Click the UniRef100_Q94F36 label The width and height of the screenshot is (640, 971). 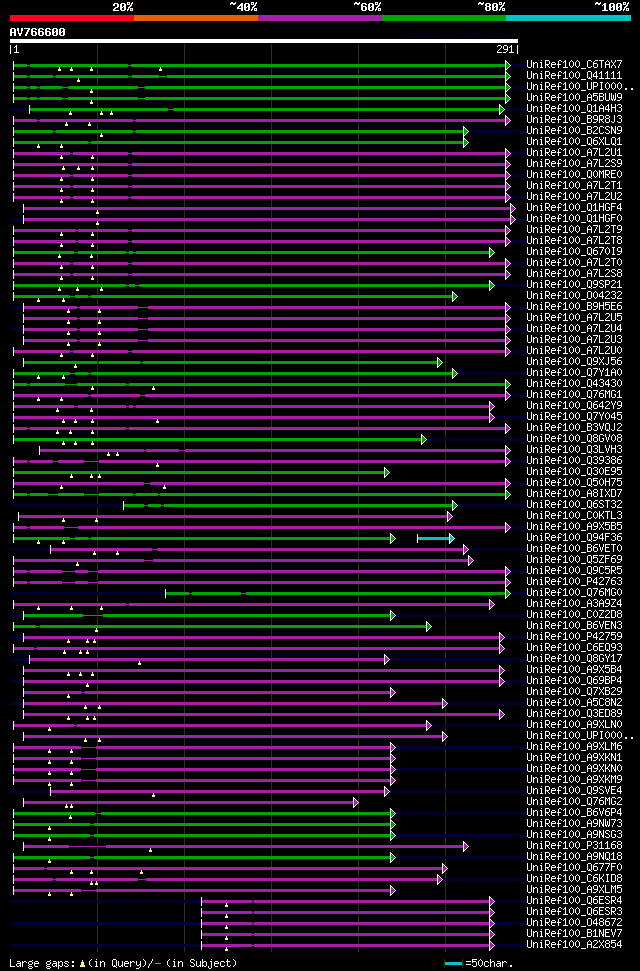[x=574, y=538]
